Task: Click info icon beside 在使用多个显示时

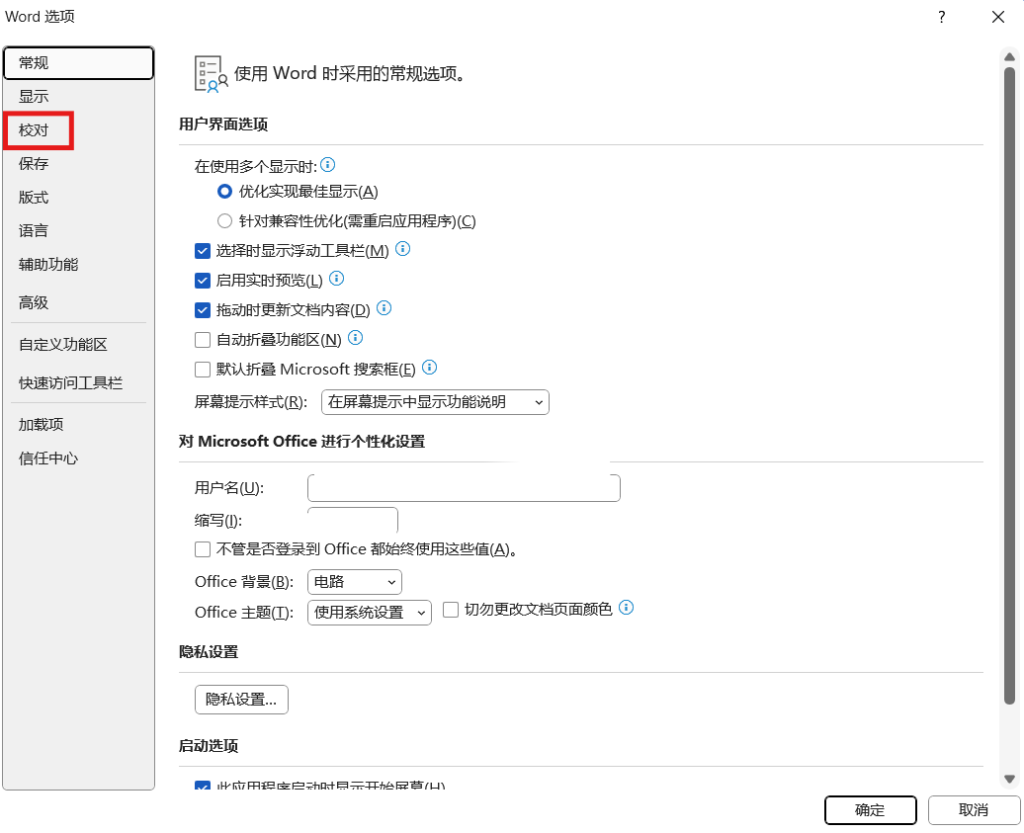Action: pos(327,165)
